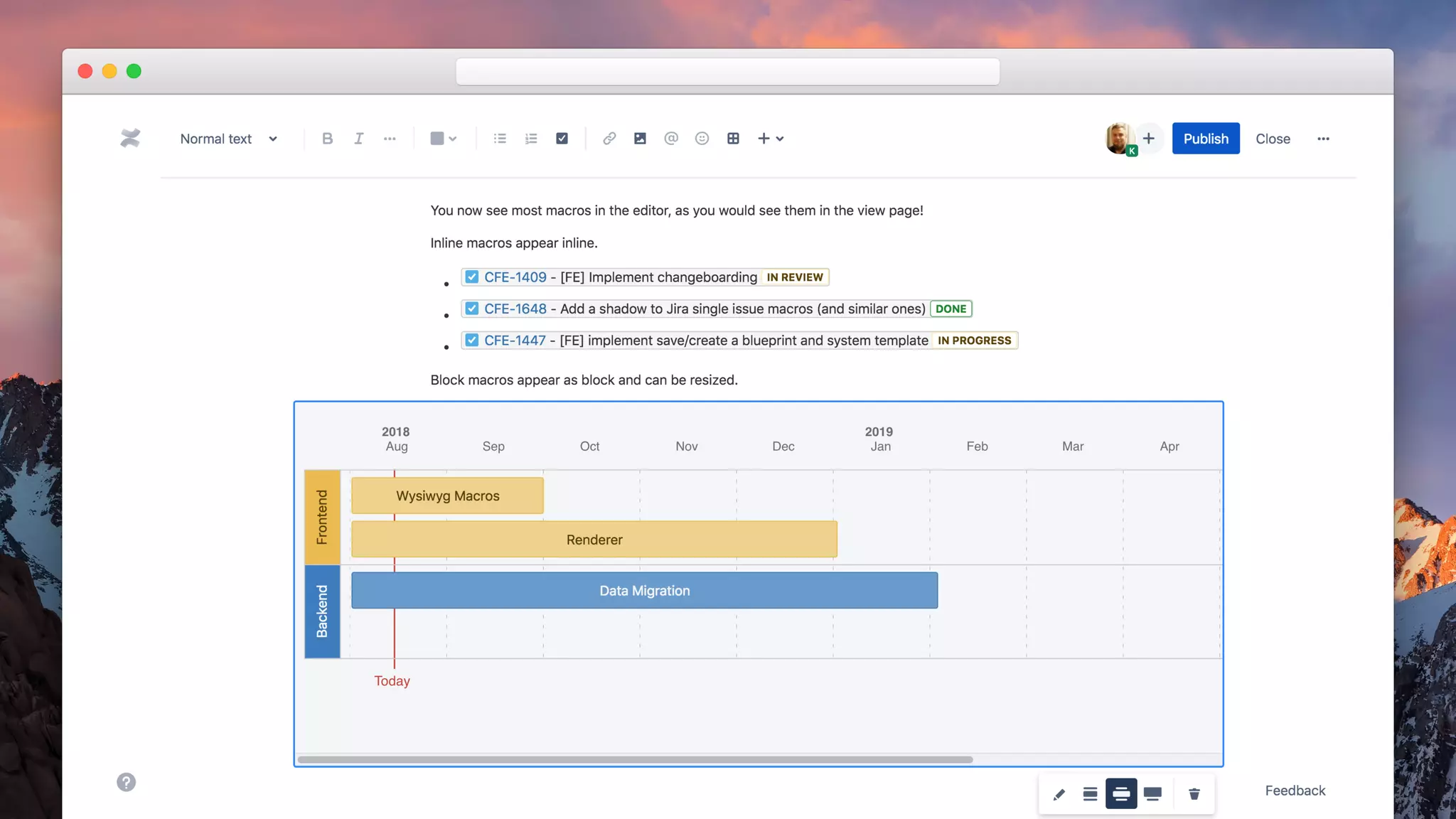This screenshot has width=1456, height=819.
Task: Open the emoji picker
Action: pyautogui.click(x=702, y=139)
